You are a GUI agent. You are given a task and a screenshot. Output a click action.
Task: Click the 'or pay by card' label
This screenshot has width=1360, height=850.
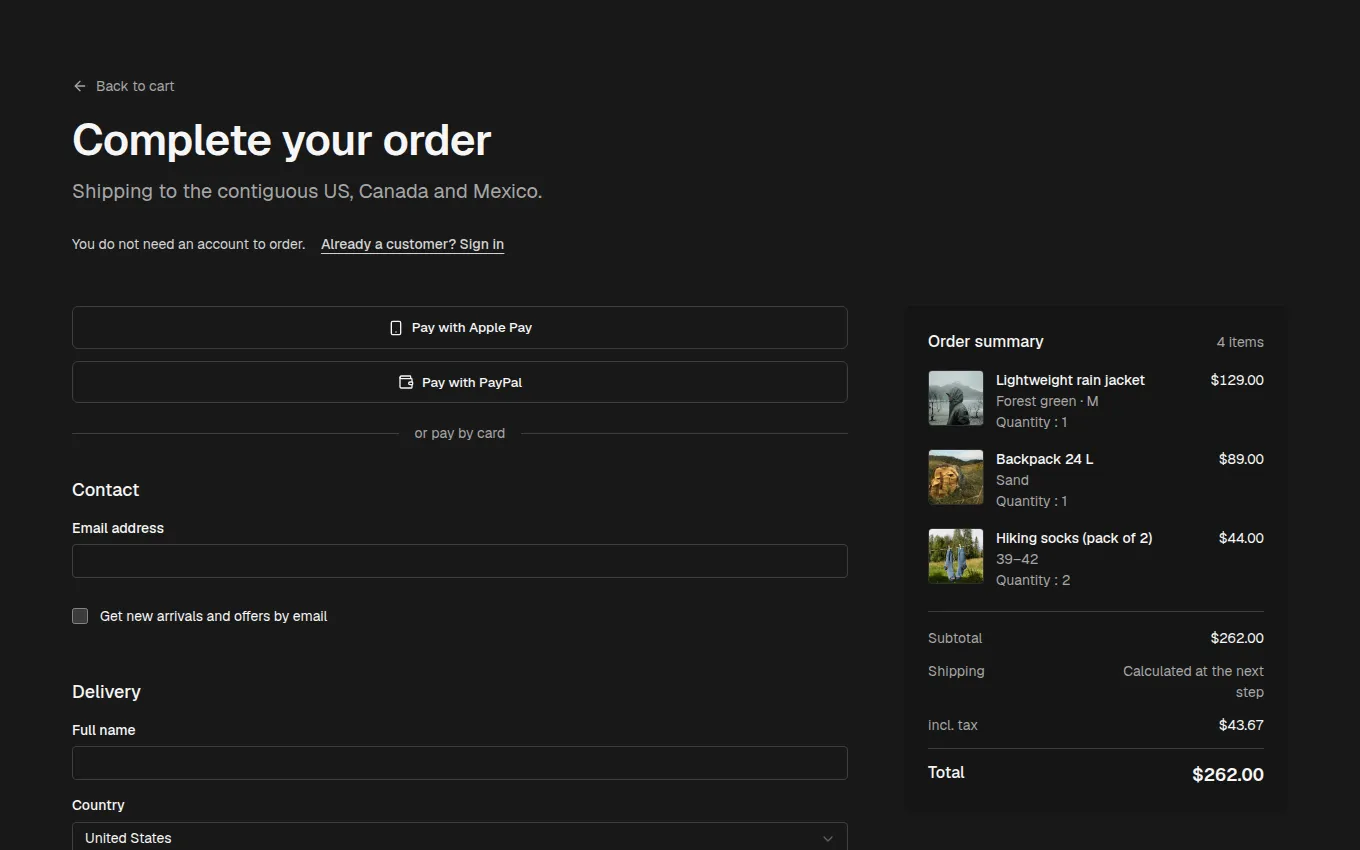click(460, 433)
